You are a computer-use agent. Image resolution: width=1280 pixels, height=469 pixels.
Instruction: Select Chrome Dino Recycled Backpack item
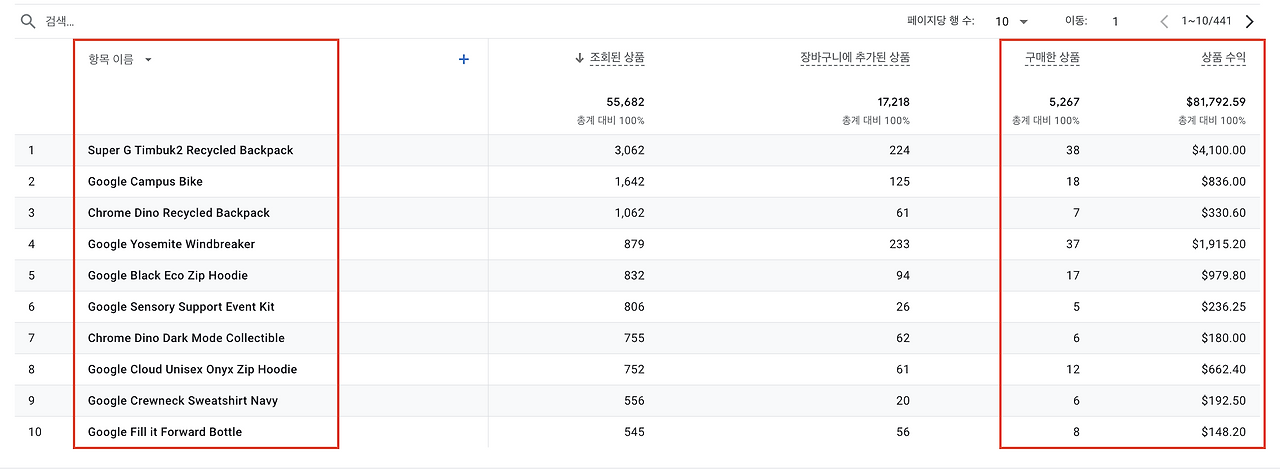(179, 213)
